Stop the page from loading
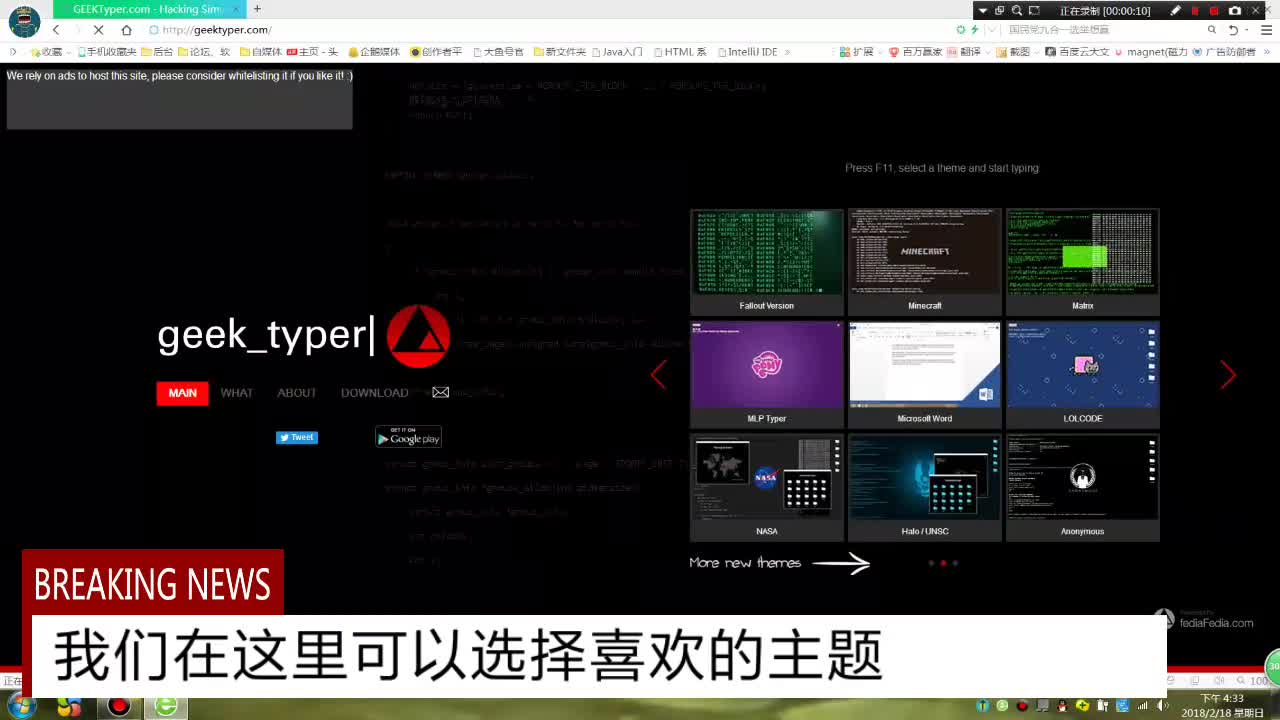This screenshot has width=1280, height=720. [98, 30]
